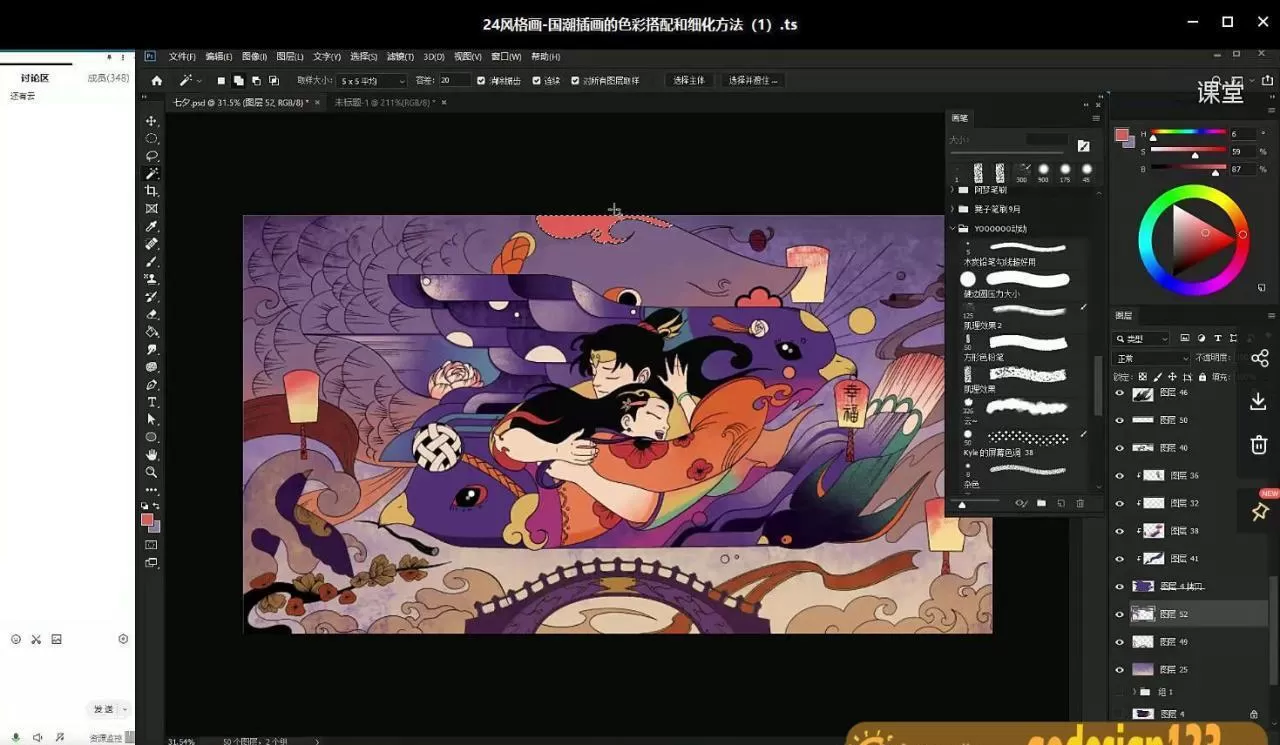Select the Move tool
Viewport: 1280px width, 745px height.
[x=152, y=121]
